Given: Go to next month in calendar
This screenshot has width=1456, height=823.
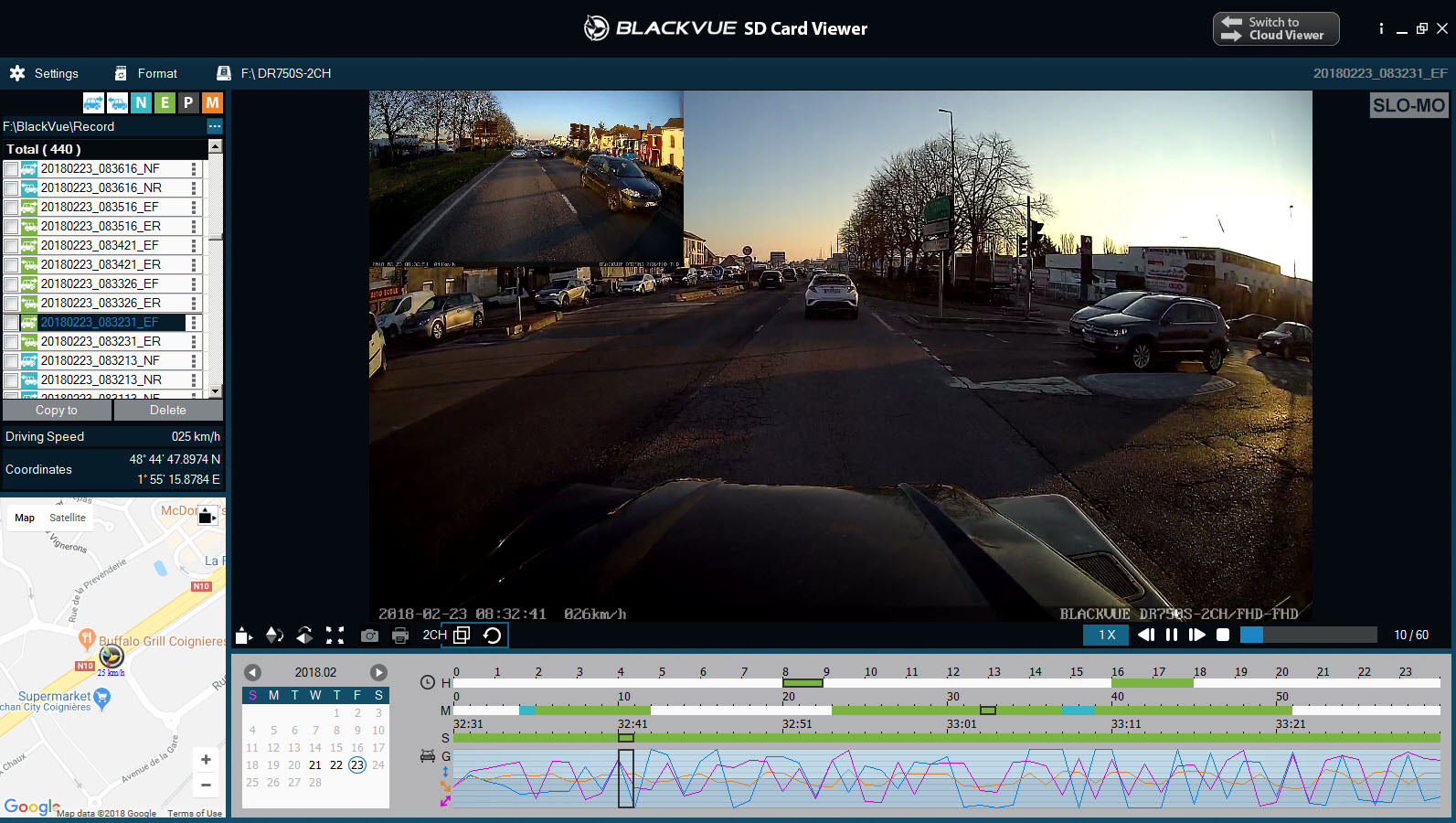Looking at the screenshot, I should [378, 672].
